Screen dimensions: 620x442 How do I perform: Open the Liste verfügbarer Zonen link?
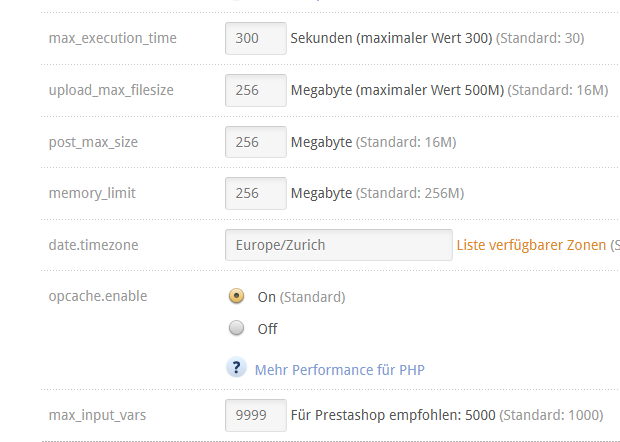point(531,245)
